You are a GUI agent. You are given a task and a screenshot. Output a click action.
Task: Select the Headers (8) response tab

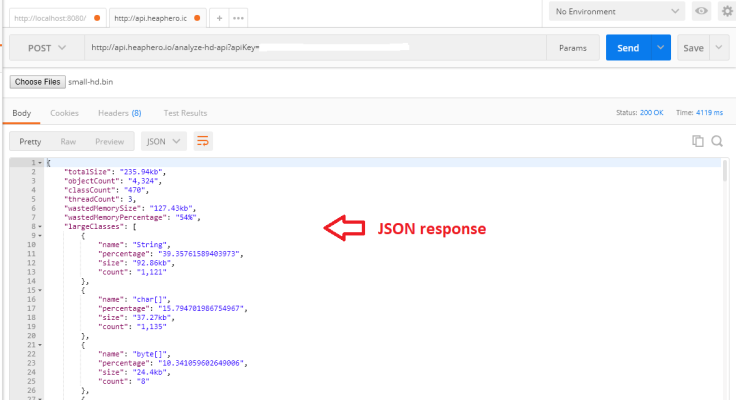pos(120,113)
